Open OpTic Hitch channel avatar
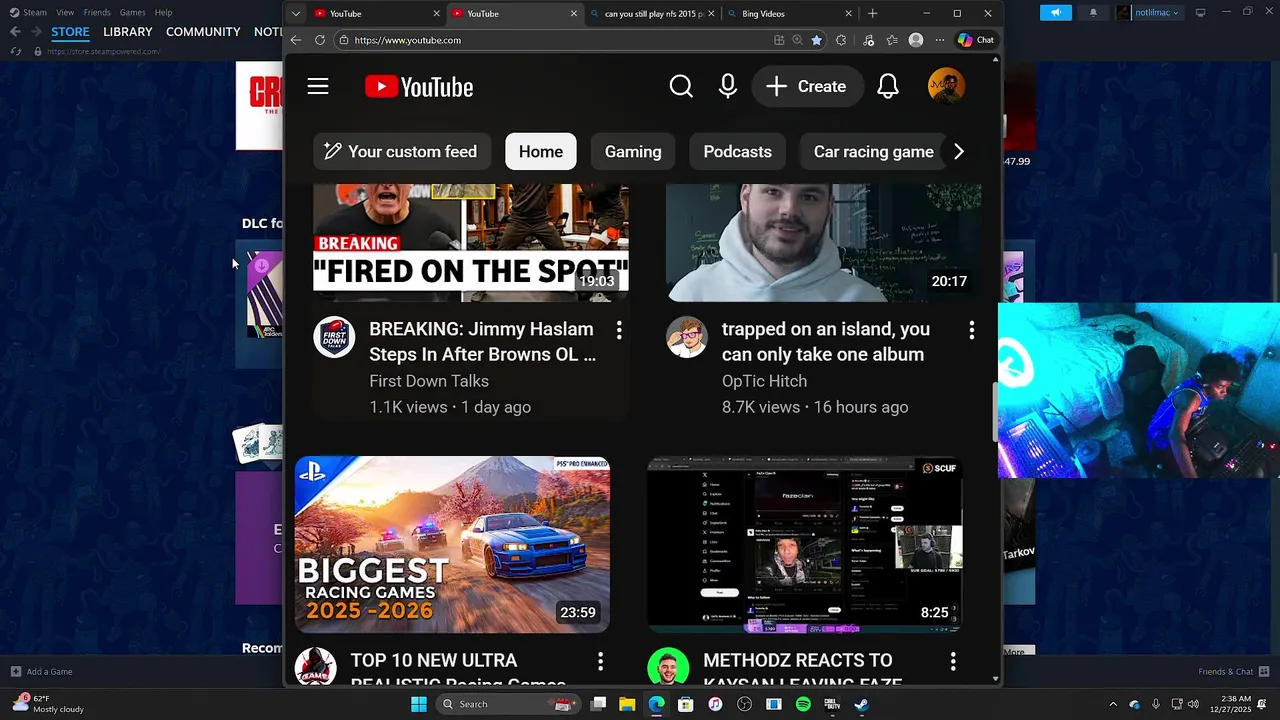Image resolution: width=1280 pixels, height=720 pixels. (x=687, y=338)
